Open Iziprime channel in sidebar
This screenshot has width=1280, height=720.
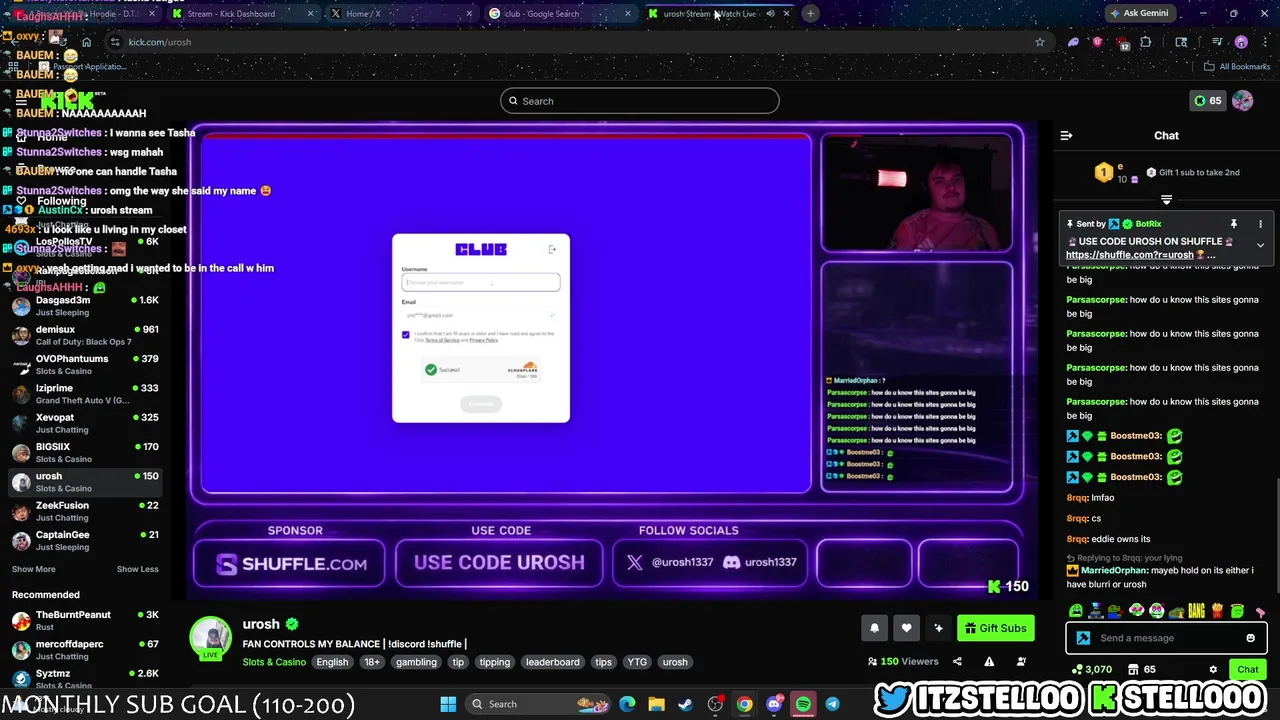tap(84, 394)
